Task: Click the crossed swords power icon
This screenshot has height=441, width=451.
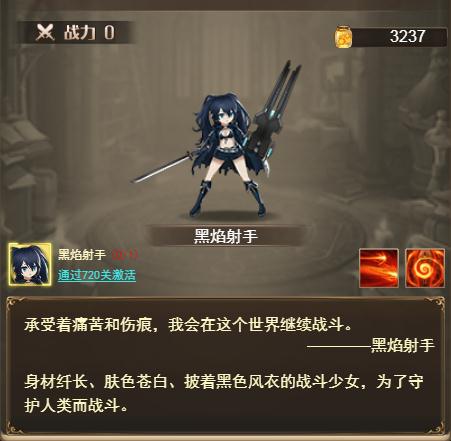Action: 45,33
